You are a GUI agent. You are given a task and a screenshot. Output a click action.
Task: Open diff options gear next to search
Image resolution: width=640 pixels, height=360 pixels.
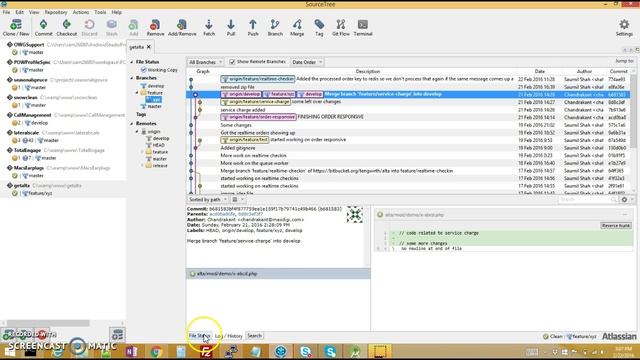(x=624, y=200)
